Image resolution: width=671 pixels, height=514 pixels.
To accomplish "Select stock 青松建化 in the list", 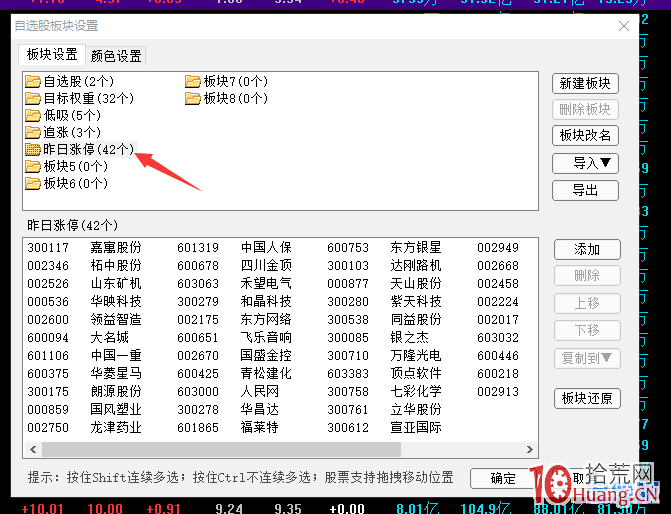I will pyautogui.click(x=266, y=373).
